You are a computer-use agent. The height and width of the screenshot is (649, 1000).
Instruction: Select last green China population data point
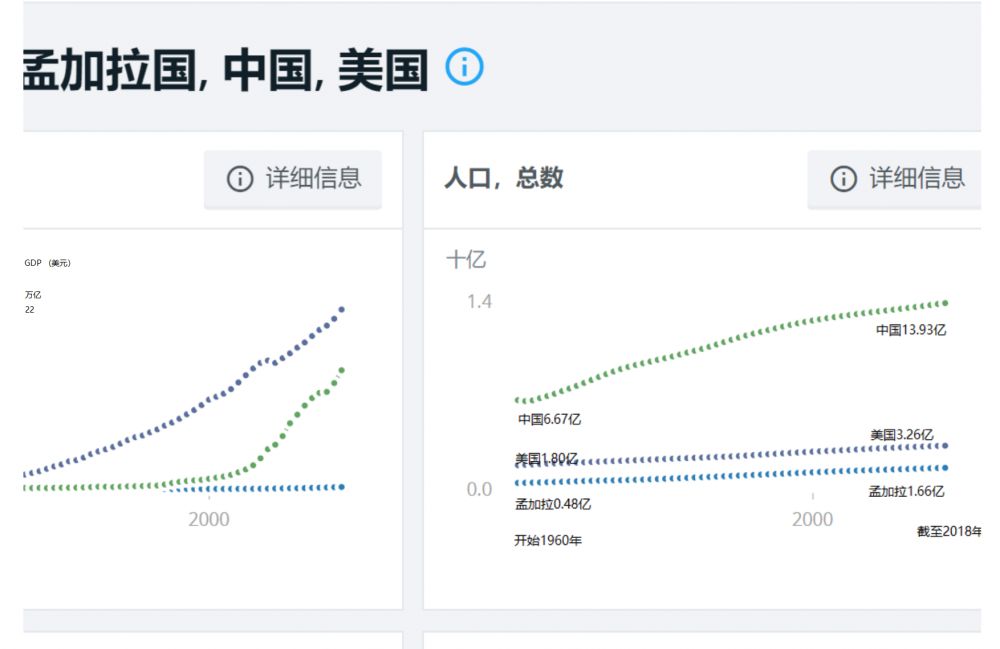click(x=945, y=303)
